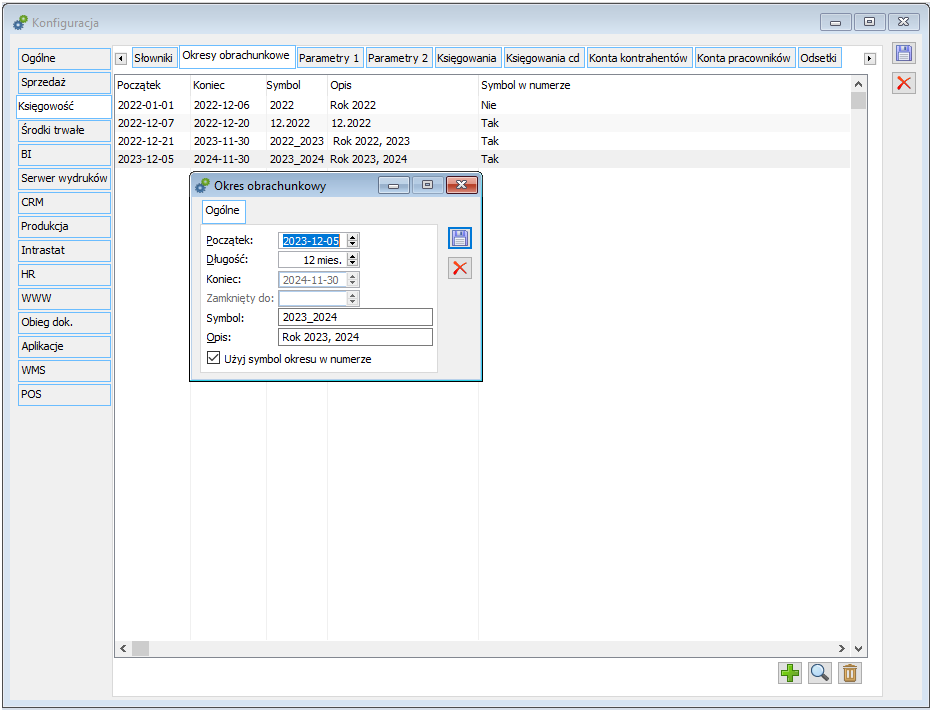Save configuration with main floppy disk icon
The width and height of the screenshot is (932, 712).
[x=903, y=53]
